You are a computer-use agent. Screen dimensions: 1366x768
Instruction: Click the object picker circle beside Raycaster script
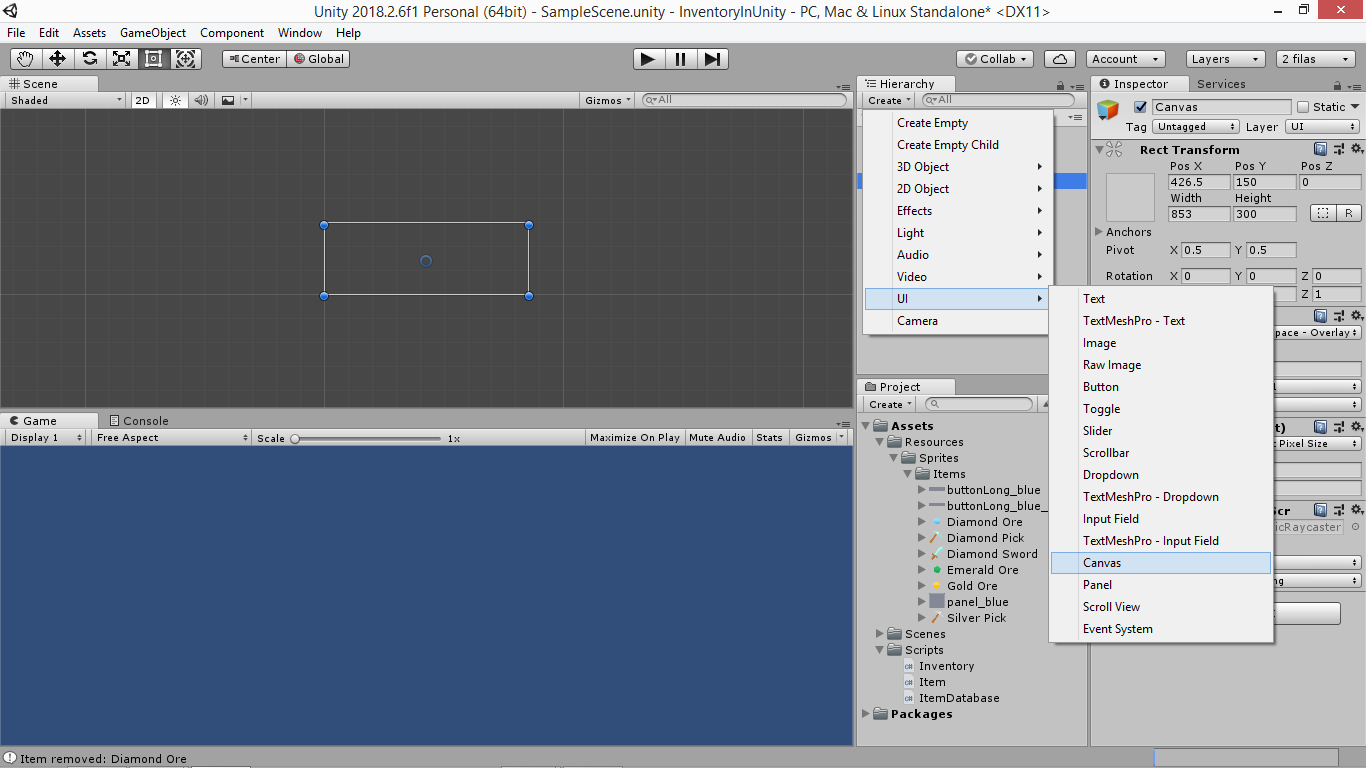(x=1356, y=527)
